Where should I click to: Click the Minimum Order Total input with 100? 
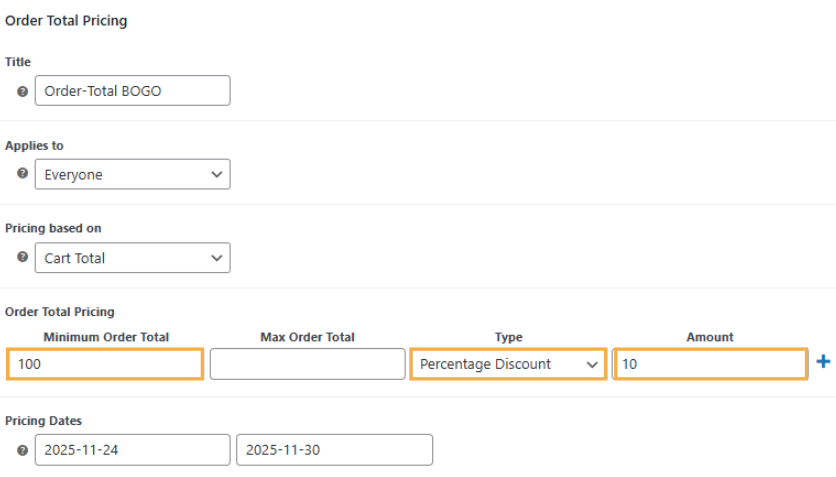coord(105,364)
